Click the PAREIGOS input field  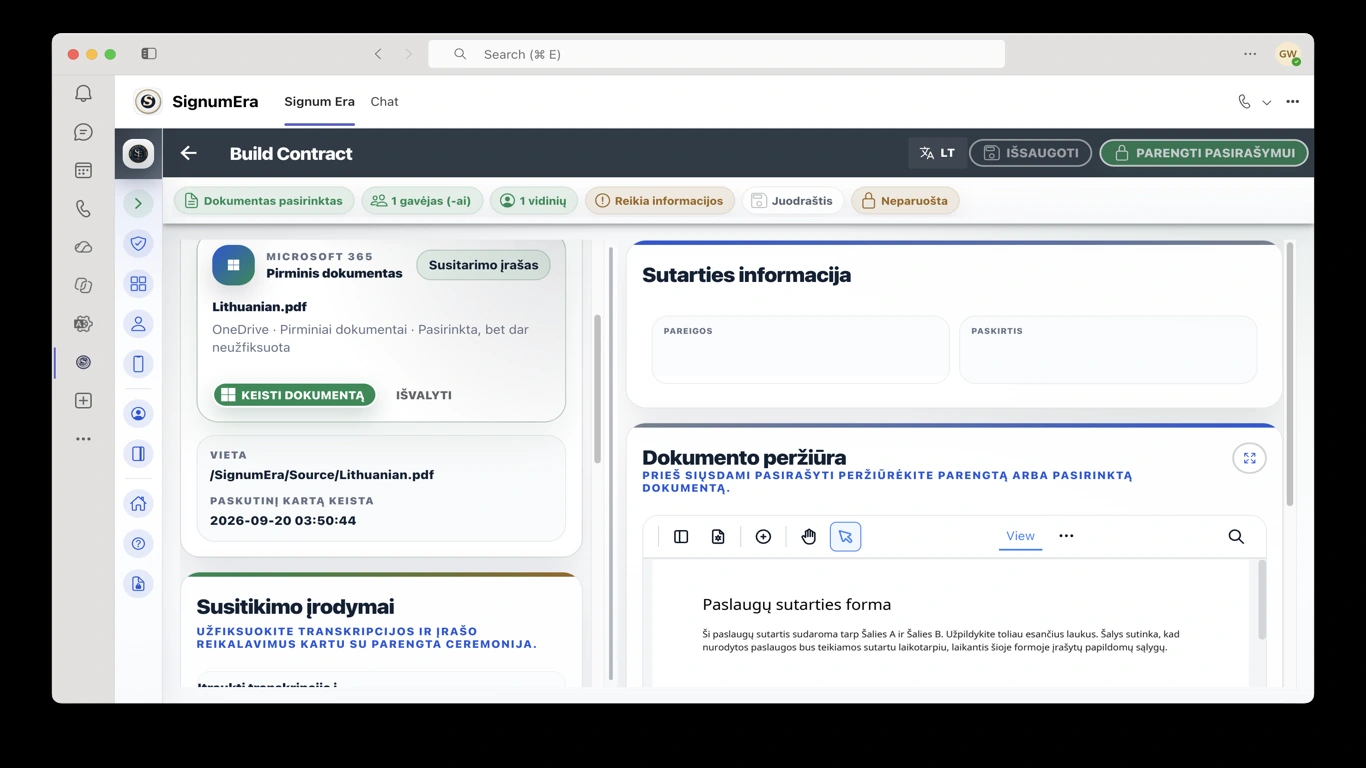point(800,349)
